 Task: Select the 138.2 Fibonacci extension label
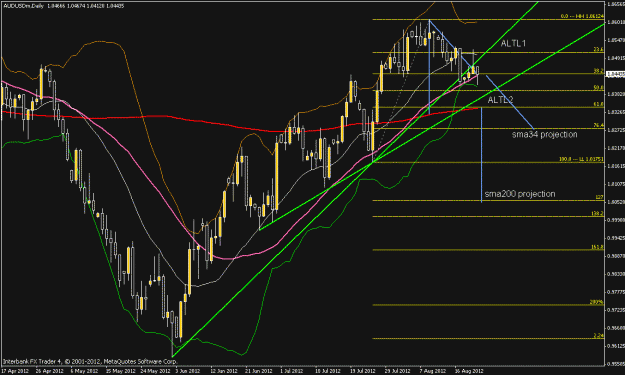point(597,214)
